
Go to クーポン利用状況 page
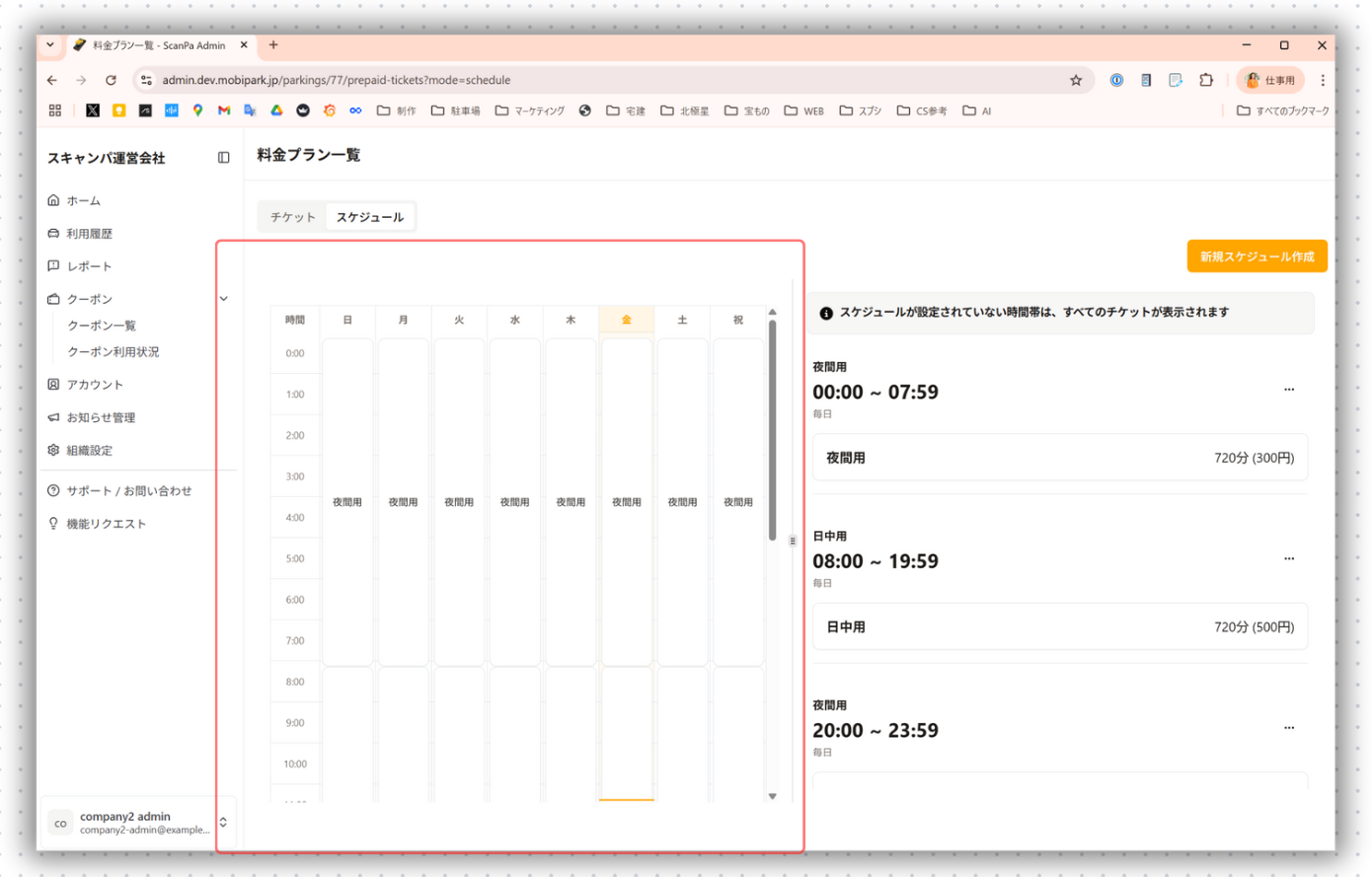pyautogui.click(x=113, y=352)
